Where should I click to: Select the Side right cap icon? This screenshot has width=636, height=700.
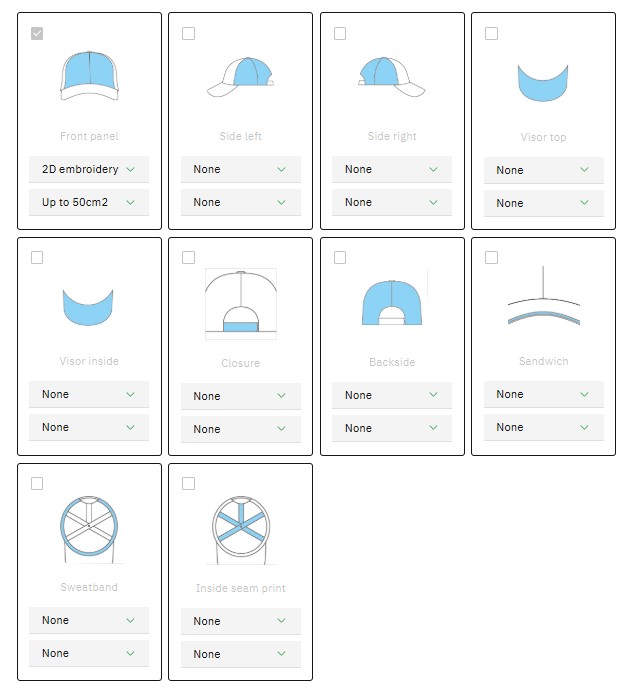392,77
